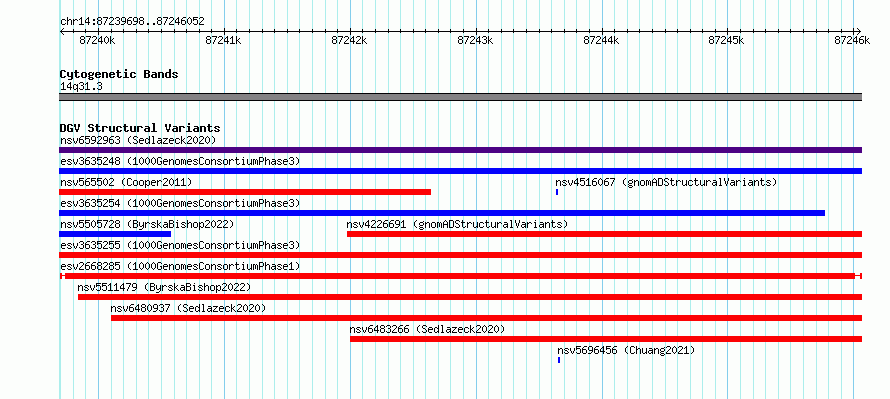Click the 87246k ruler tick label

click(853, 40)
